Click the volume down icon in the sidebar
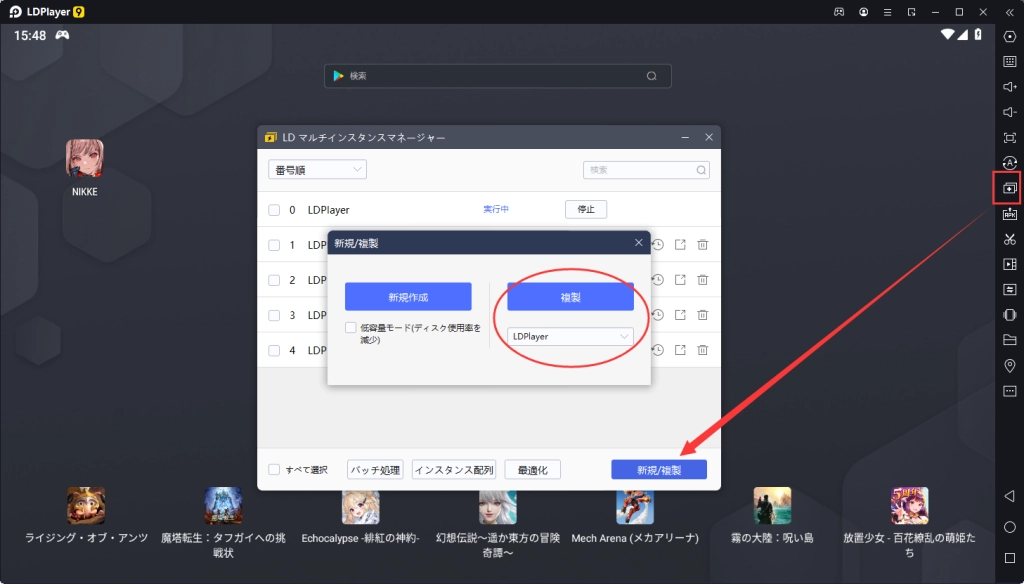This screenshot has width=1024, height=584. tap(1010, 112)
